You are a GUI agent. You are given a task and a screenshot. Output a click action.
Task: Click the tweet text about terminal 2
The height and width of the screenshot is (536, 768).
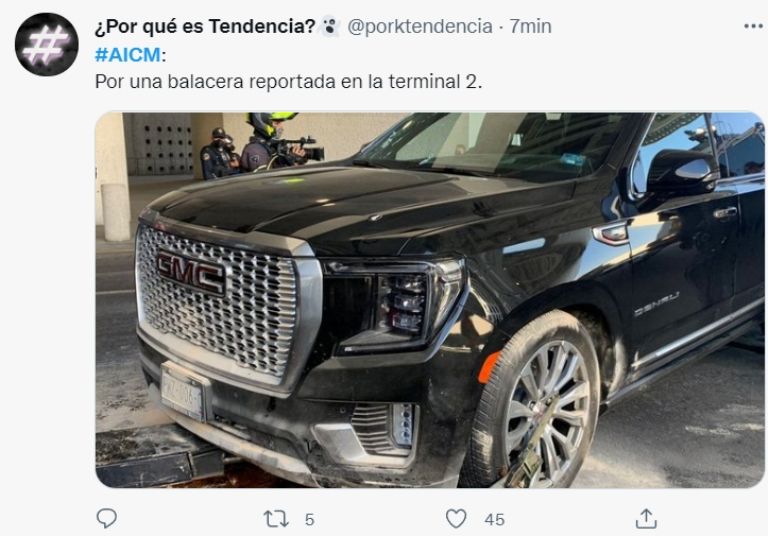pyautogui.click(x=288, y=81)
